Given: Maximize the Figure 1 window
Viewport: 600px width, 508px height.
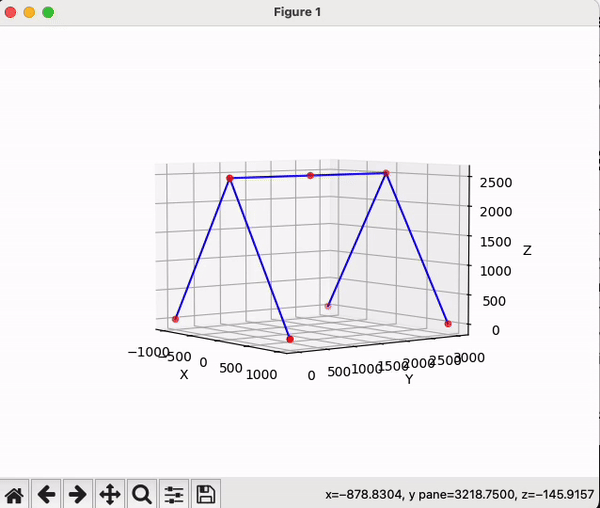Looking at the screenshot, I should coord(48,12).
